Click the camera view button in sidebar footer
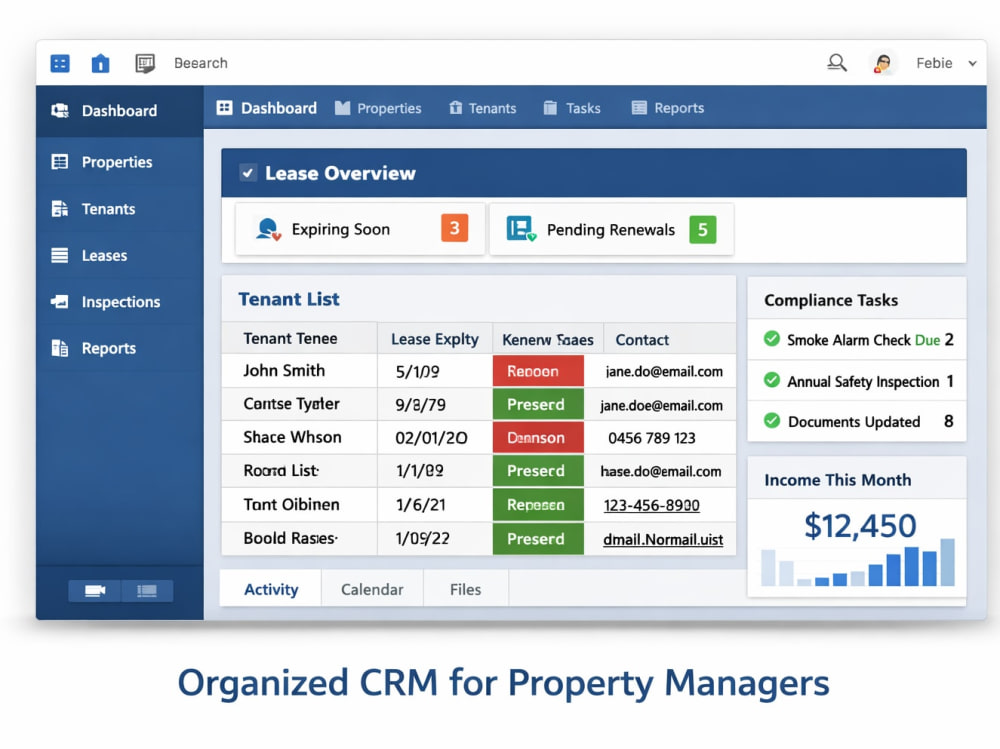 tap(94, 591)
